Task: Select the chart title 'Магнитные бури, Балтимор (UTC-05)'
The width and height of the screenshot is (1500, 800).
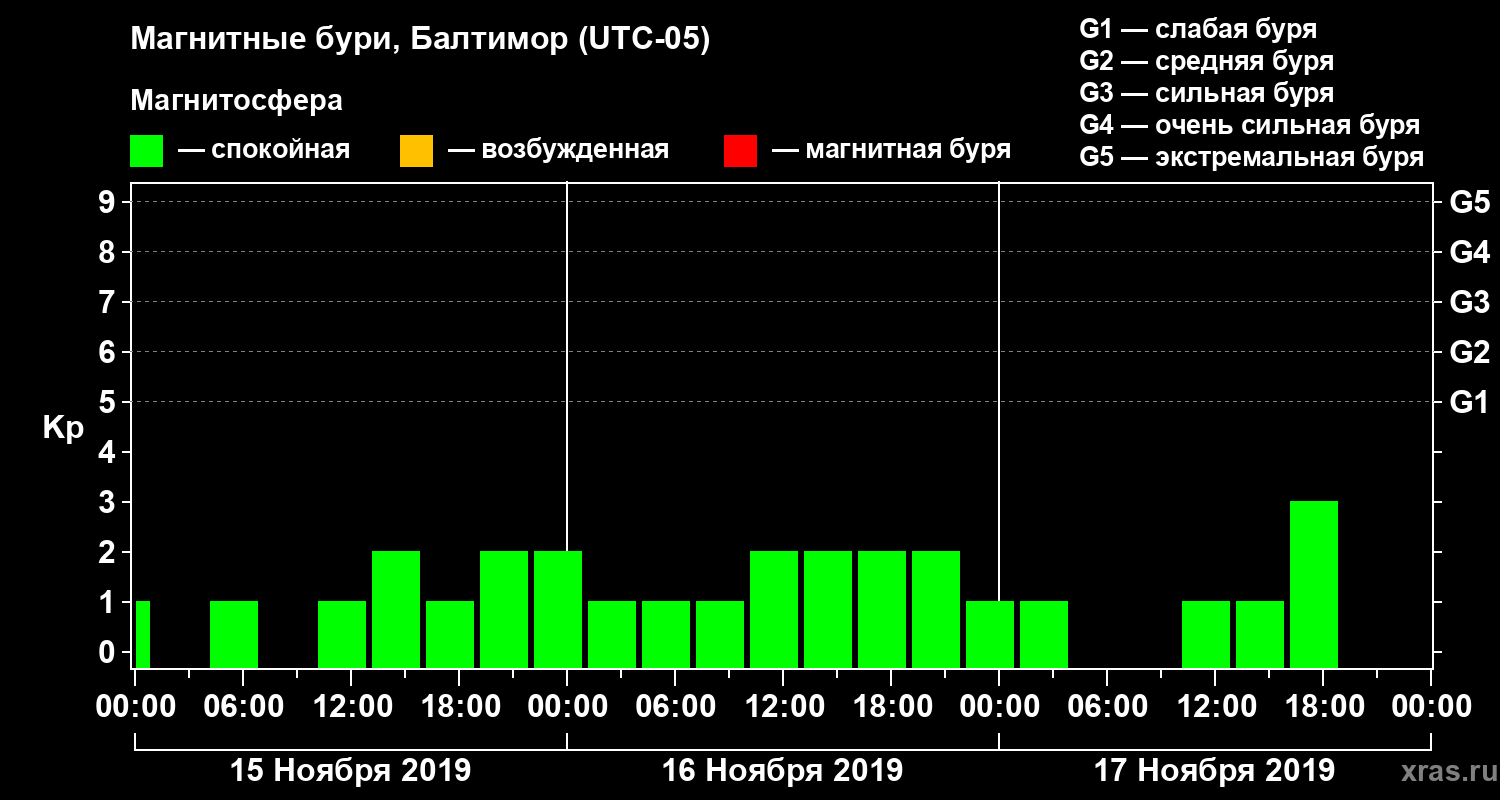Action: (420, 40)
